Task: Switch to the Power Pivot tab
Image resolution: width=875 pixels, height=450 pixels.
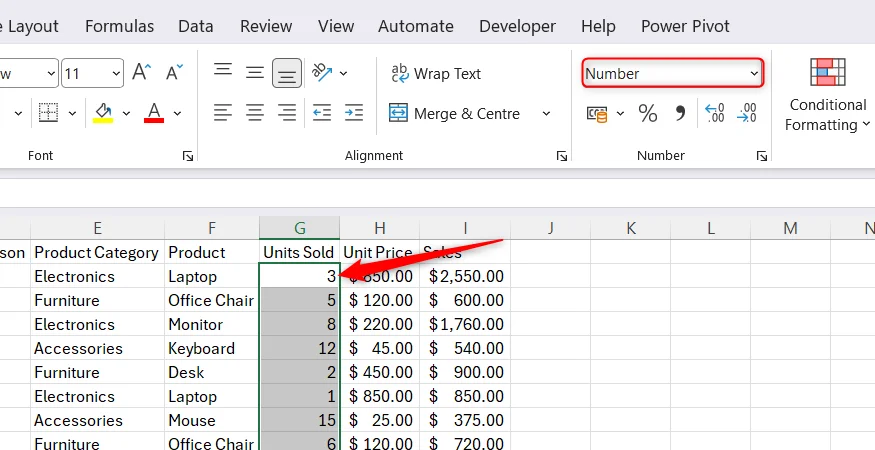Action: 685,26
